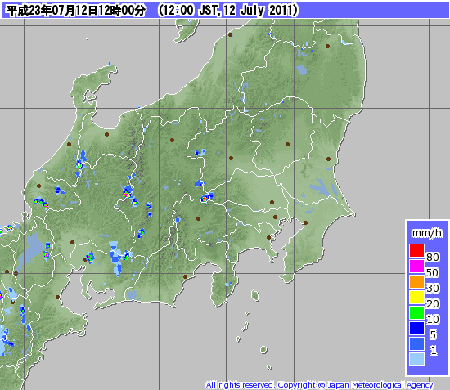450x390 pixels.
Task: Click the legend value 20
Action: click(433, 304)
